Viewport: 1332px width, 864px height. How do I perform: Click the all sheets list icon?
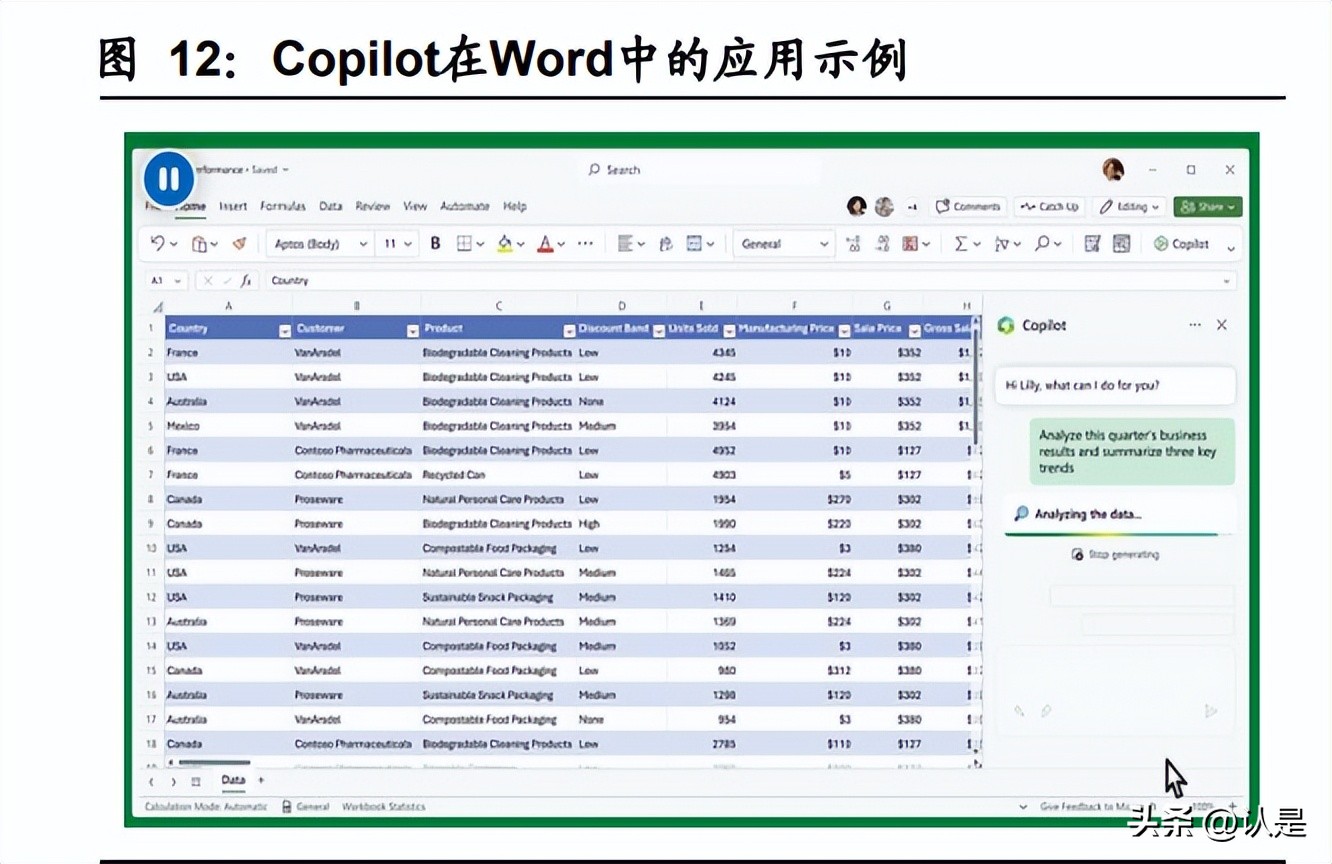click(x=196, y=781)
